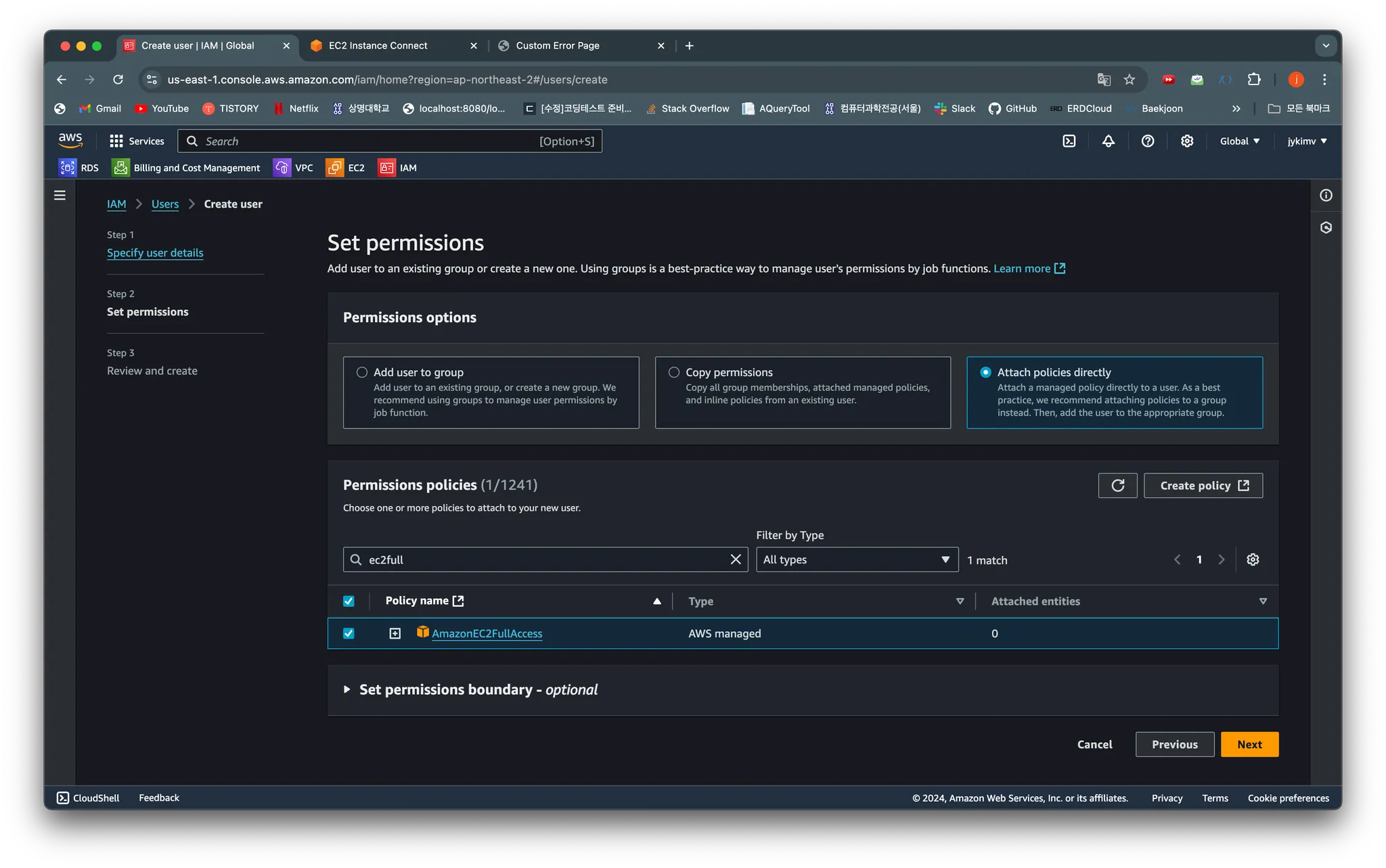Viewport: 1386px width, 868px height.
Task: Uncheck the AmazonEC2FullAccess policy checkbox
Action: coord(349,633)
